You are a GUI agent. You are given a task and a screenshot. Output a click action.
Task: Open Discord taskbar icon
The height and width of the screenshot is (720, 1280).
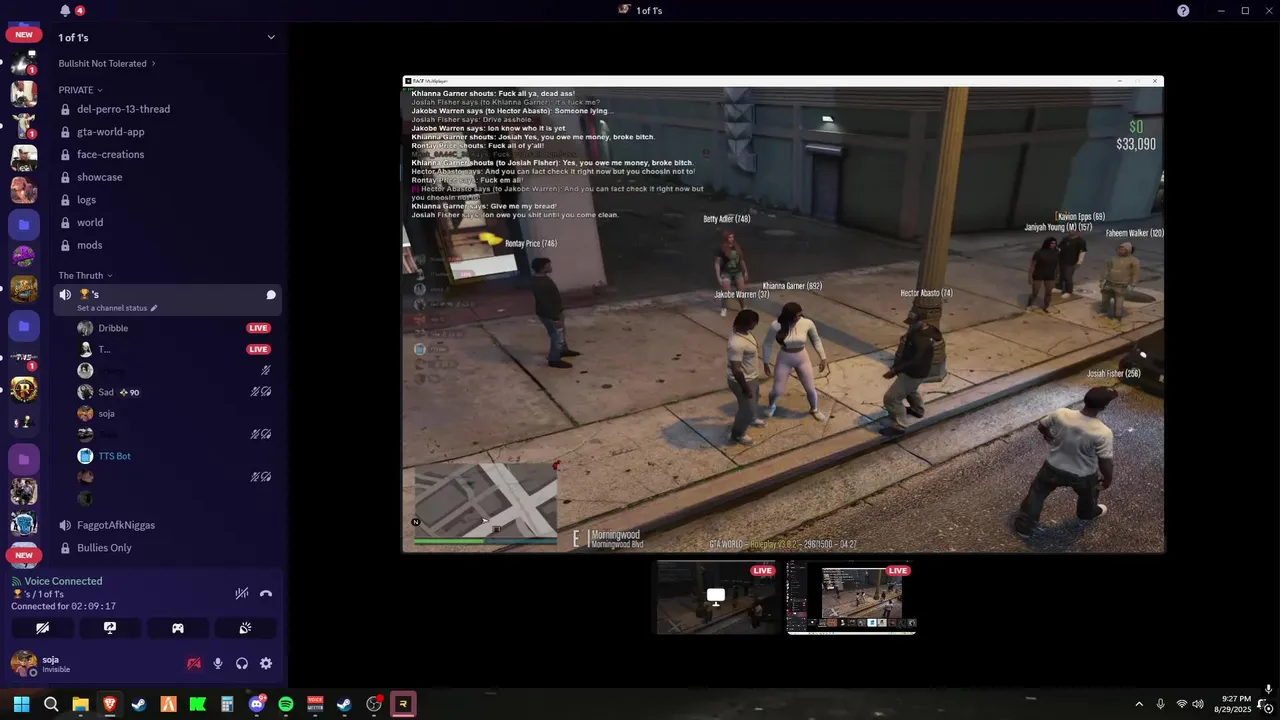point(257,704)
